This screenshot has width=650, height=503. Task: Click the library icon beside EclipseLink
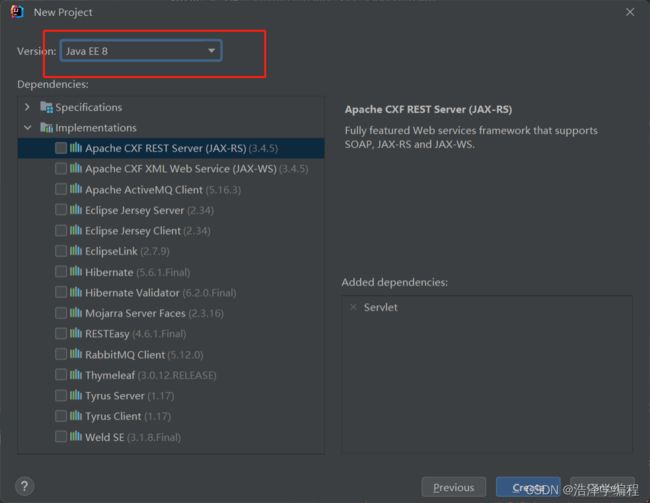76,250
